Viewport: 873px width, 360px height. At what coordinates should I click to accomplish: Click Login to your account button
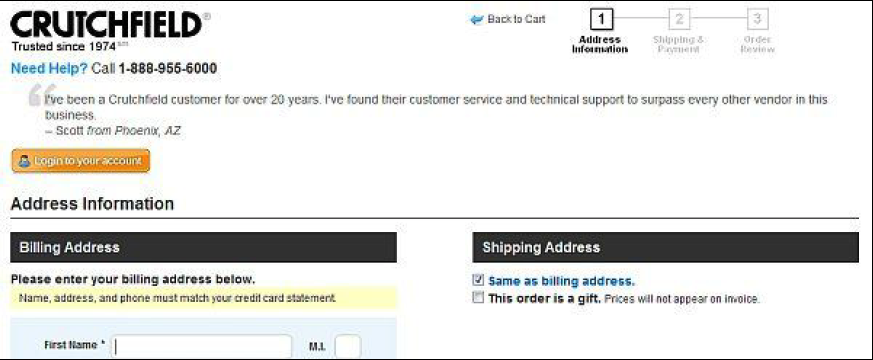pos(81,161)
